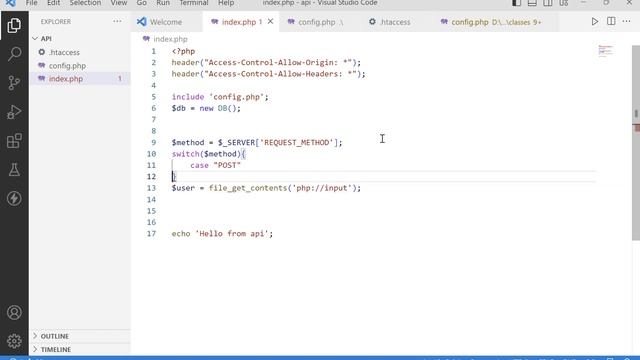The height and width of the screenshot is (360, 640).
Task: Click the Run PHP file play button
Action: (x=595, y=22)
